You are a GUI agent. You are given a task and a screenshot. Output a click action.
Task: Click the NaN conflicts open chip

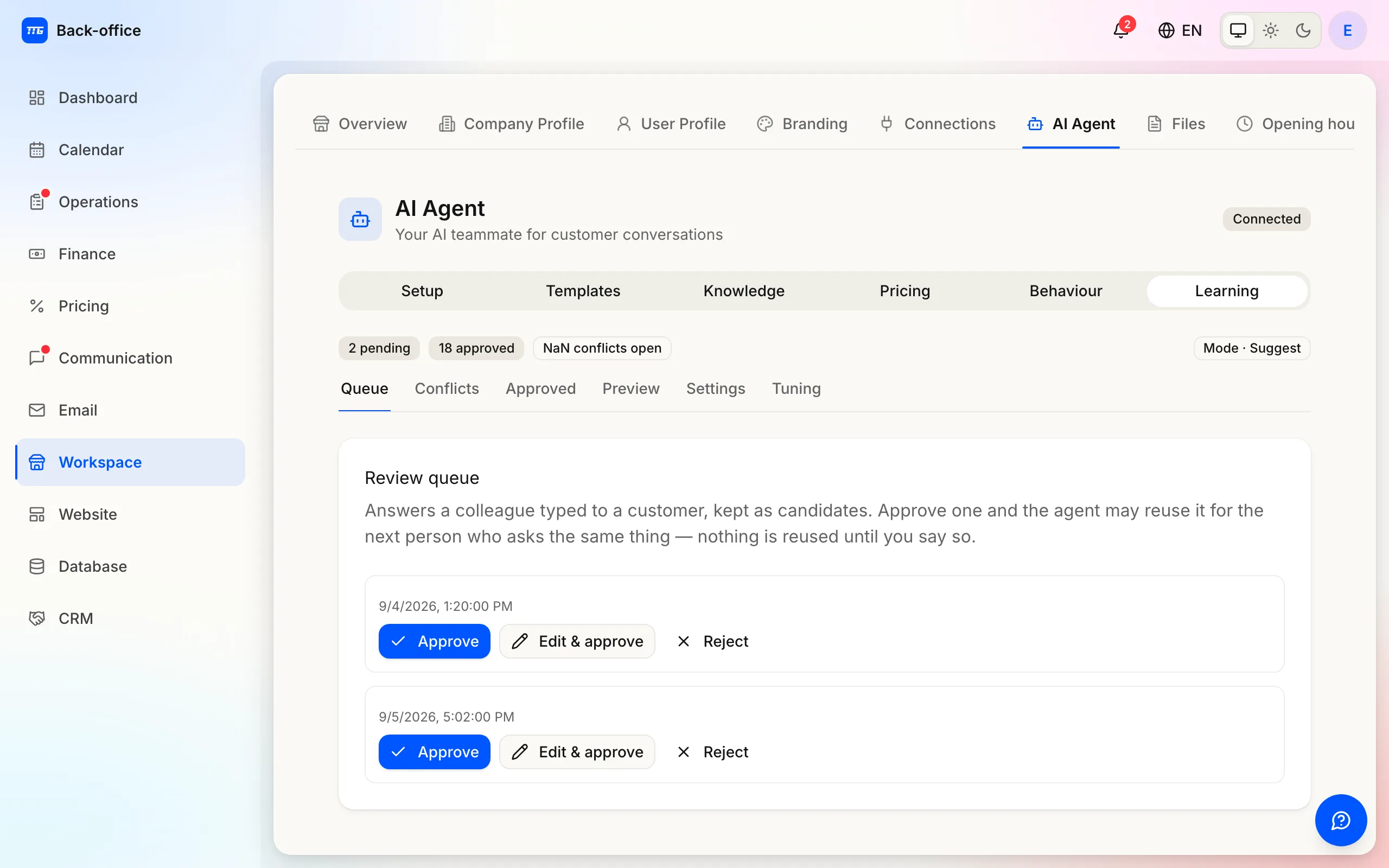602,348
